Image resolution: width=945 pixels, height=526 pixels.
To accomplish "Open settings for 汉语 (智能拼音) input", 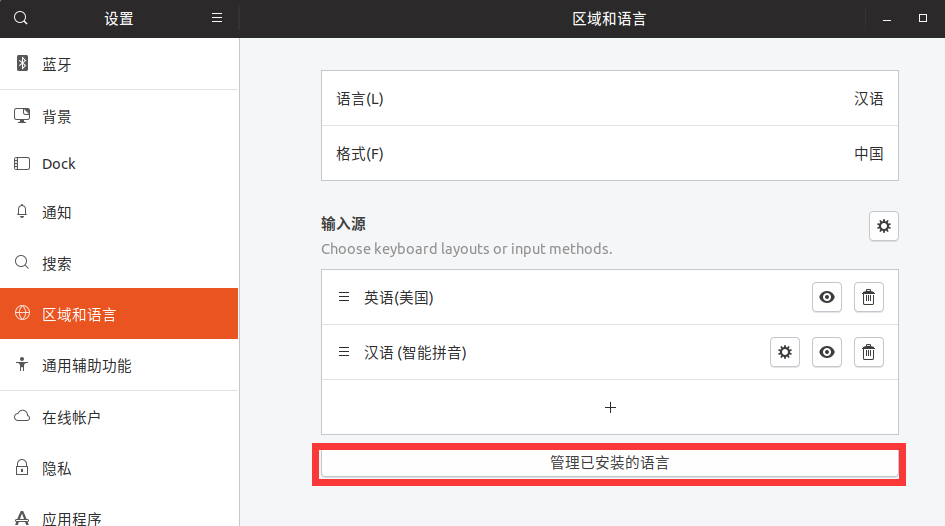I will [785, 352].
